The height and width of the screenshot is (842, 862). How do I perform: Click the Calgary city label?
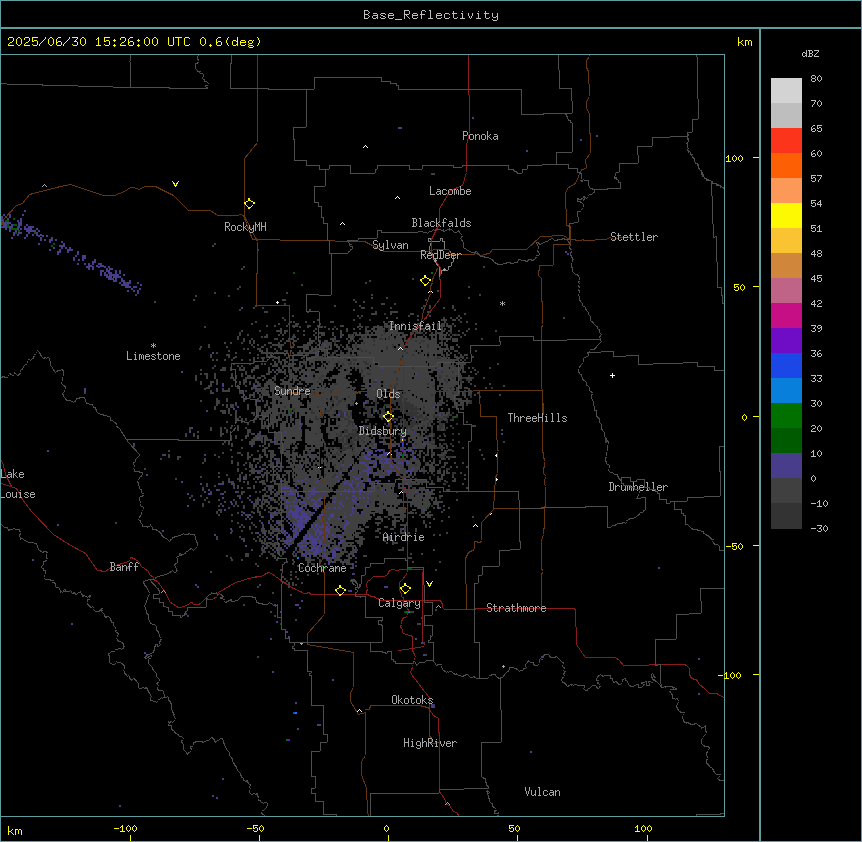coord(399,603)
